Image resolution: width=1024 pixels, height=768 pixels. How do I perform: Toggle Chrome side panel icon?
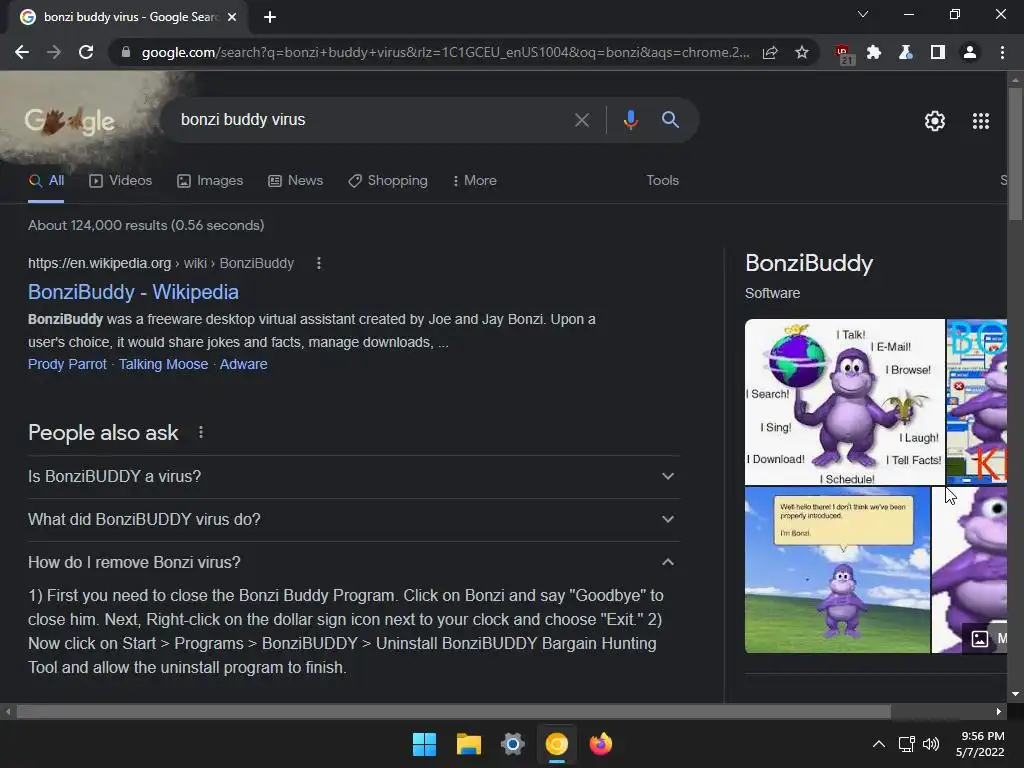[x=938, y=52]
